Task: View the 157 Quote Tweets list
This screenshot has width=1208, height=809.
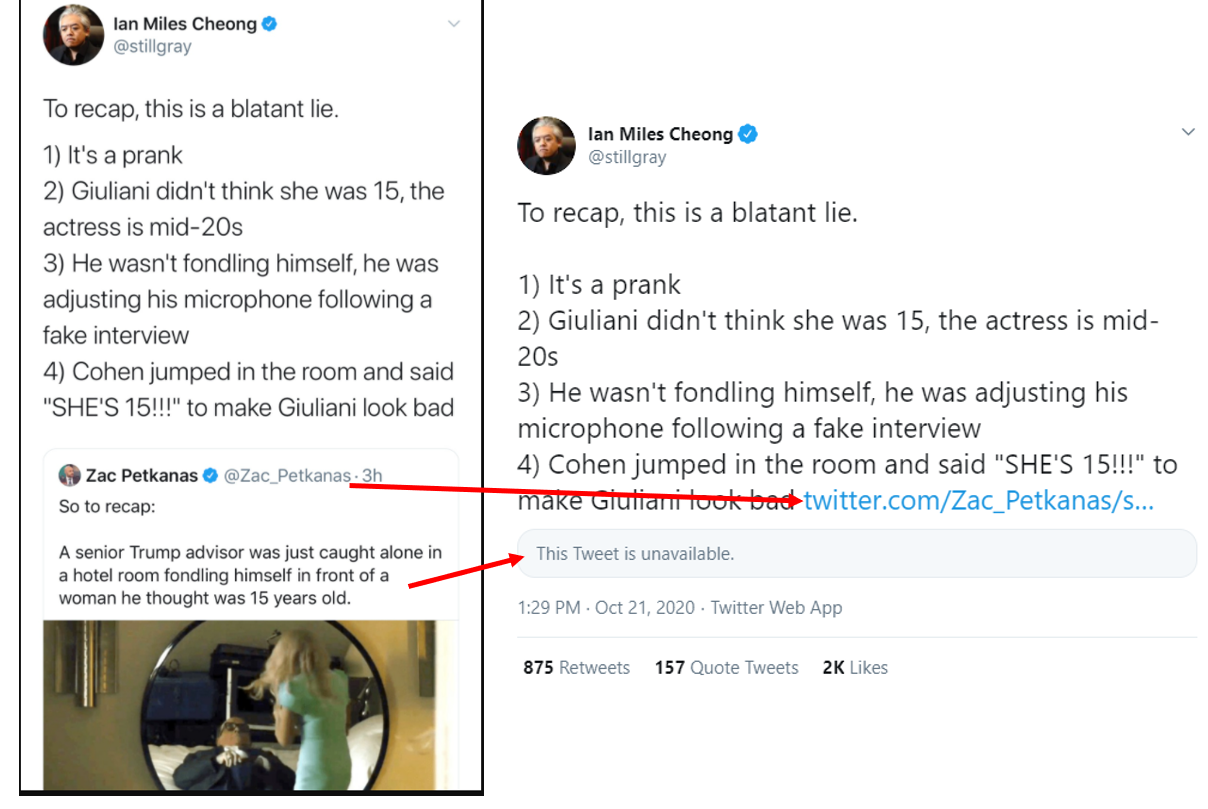Action: coord(726,668)
